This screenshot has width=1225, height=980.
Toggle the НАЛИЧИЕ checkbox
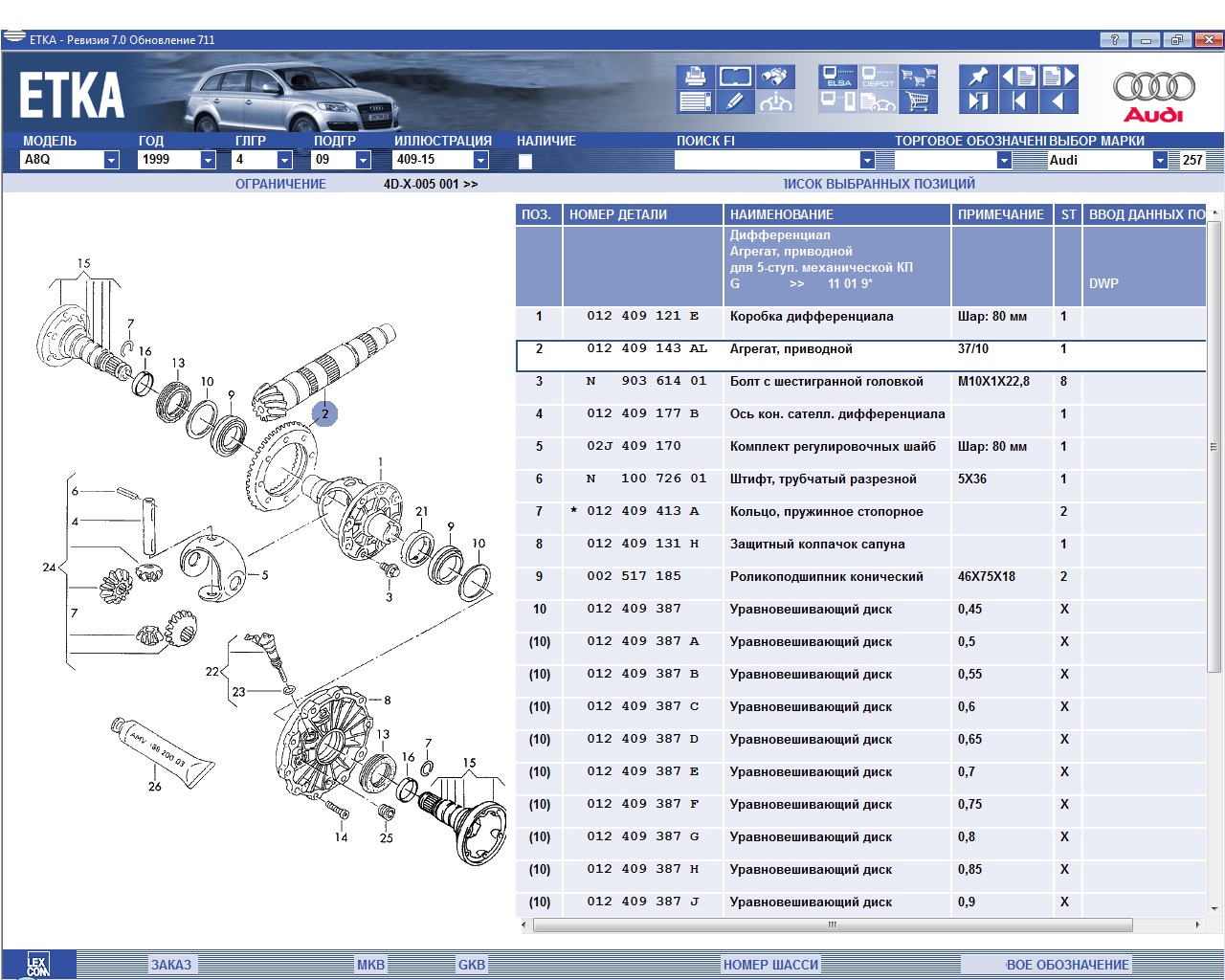click(524, 161)
